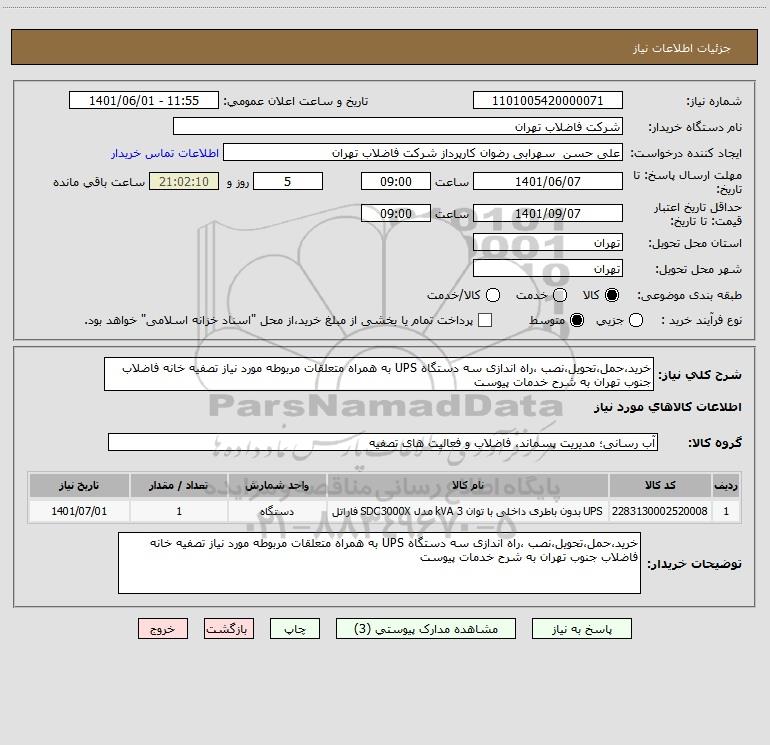Click the announcement date field 1401/06/01 - 11:55
The image size is (770, 745).
click(x=144, y=101)
